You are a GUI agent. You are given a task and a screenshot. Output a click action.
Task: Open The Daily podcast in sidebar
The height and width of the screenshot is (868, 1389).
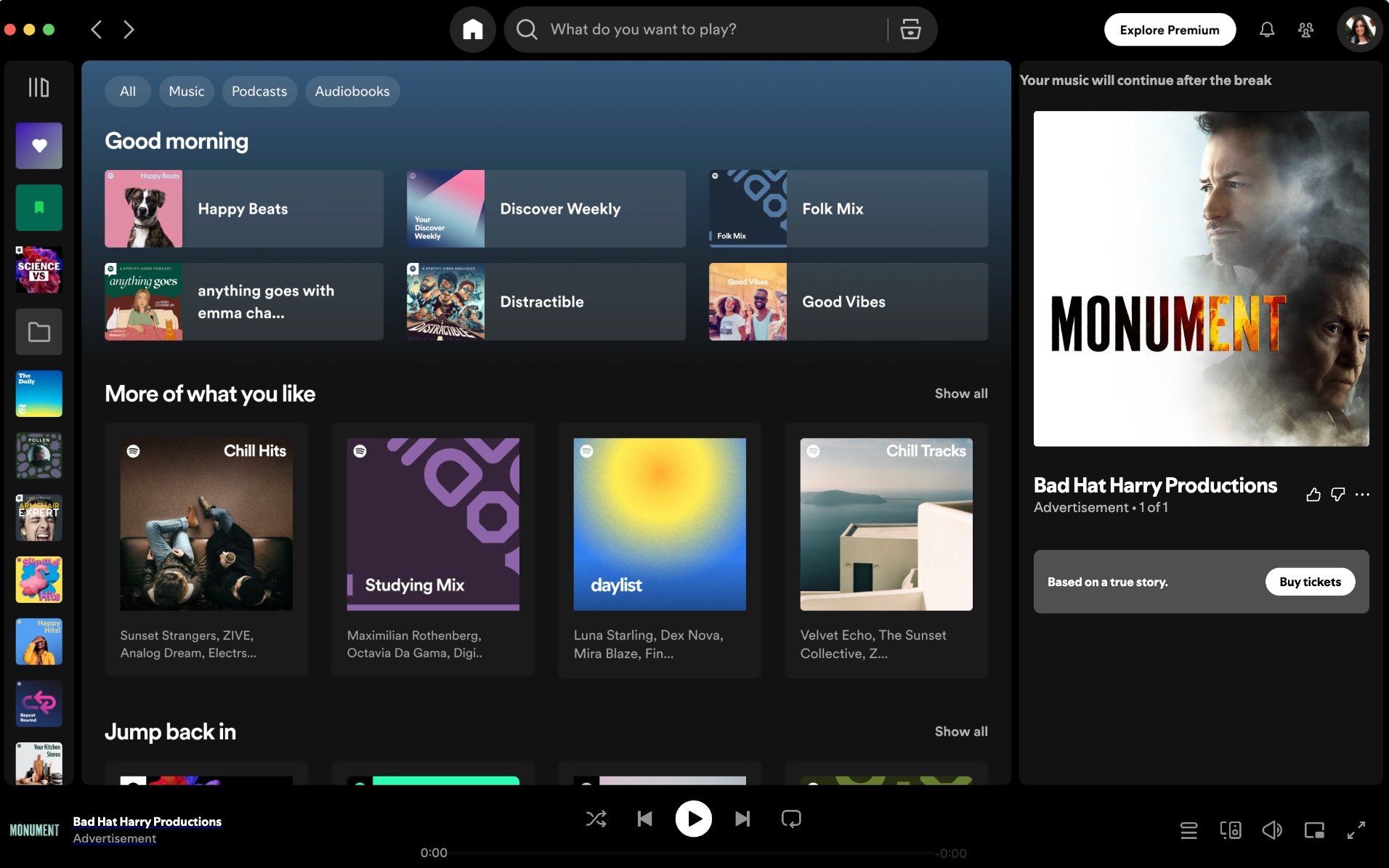click(39, 394)
